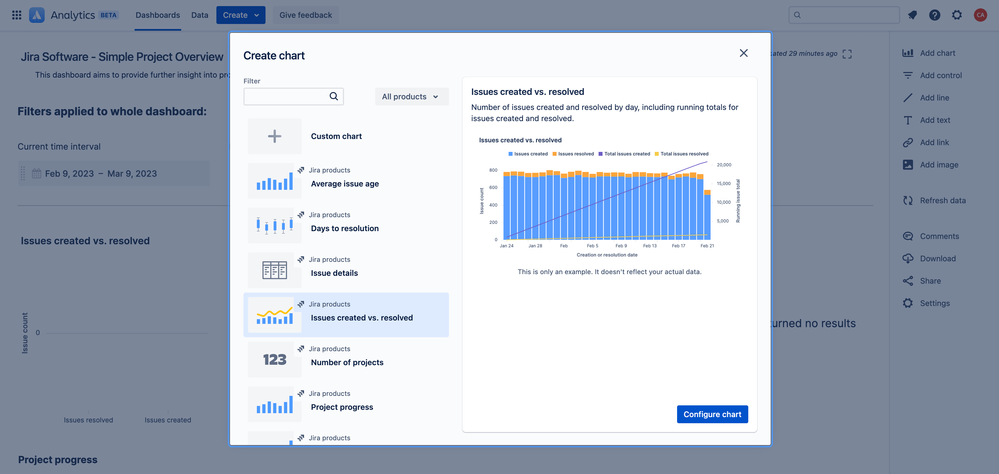Open the Create dropdown button

(241, 15)
